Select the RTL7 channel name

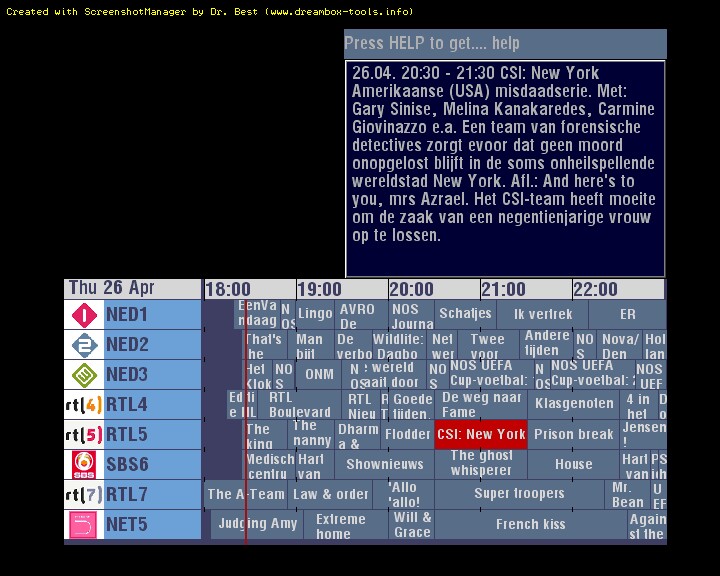152,494
